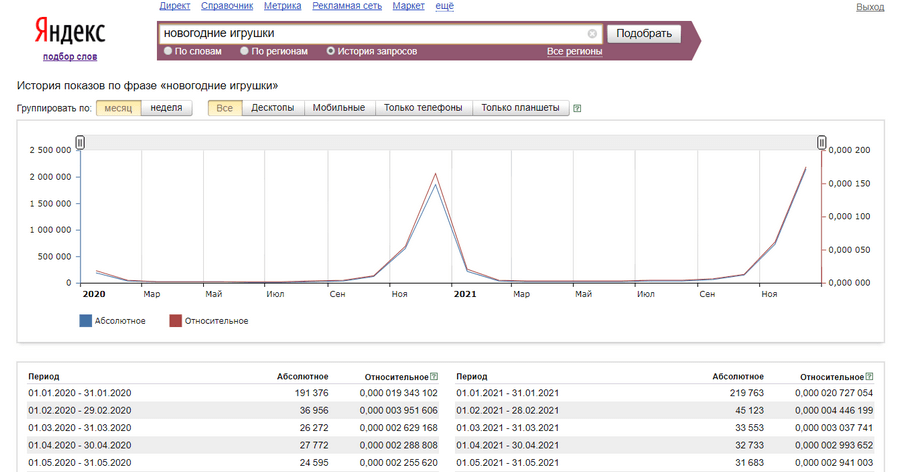Open the Метрика link
This screenshot has width=900, height=472.
(x=281, y=7)
